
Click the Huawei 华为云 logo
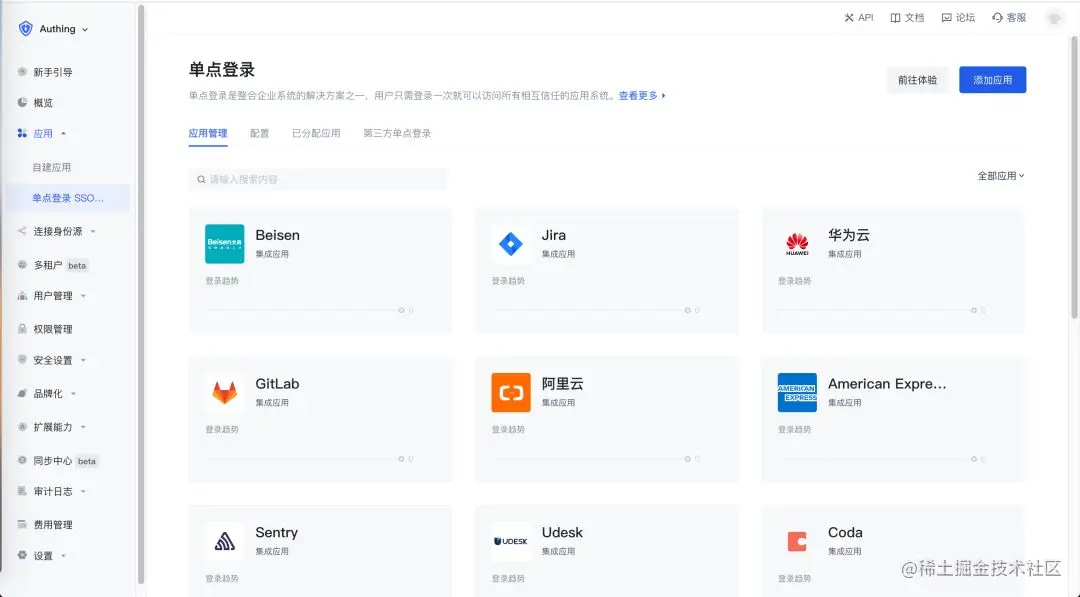click(x=797, y=244)
